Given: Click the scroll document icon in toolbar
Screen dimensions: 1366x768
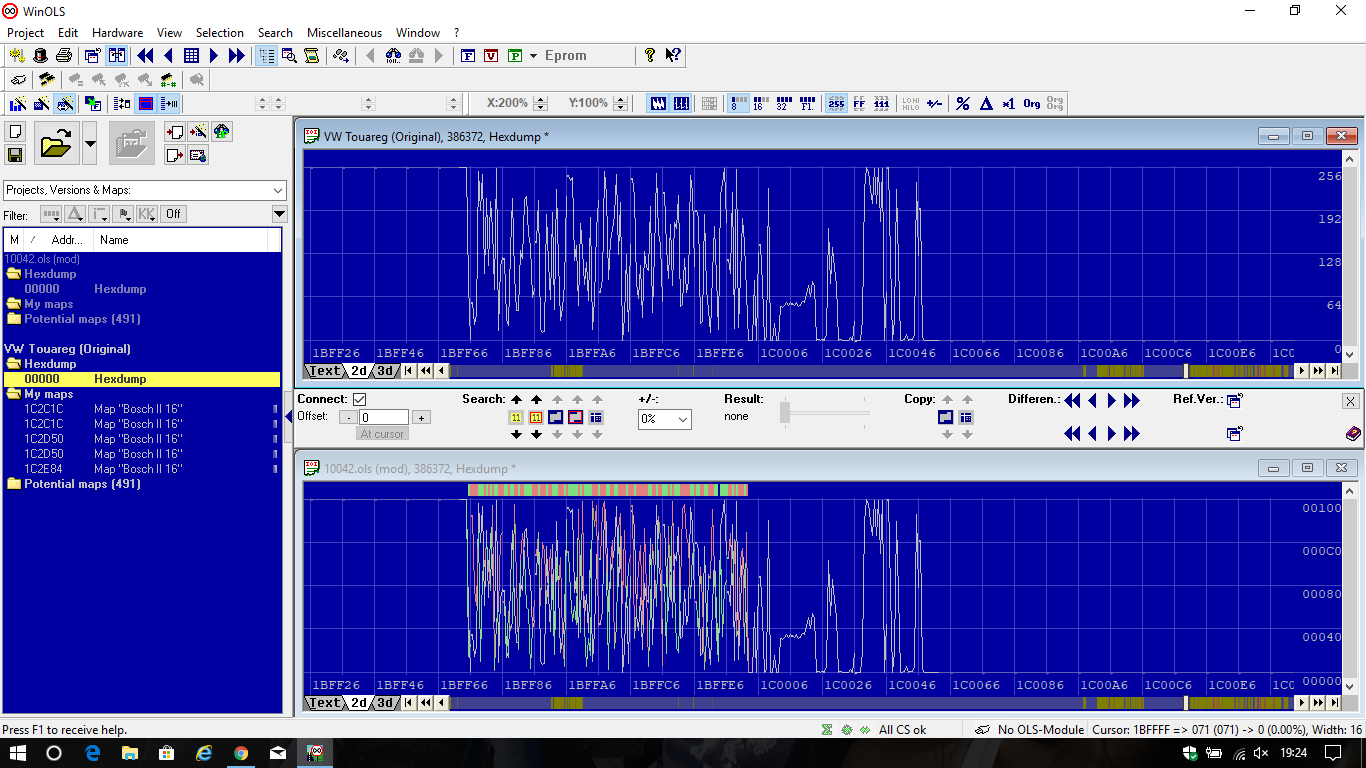Looking at the screenshot, I should pyautogui.click(x=311, y=56).
